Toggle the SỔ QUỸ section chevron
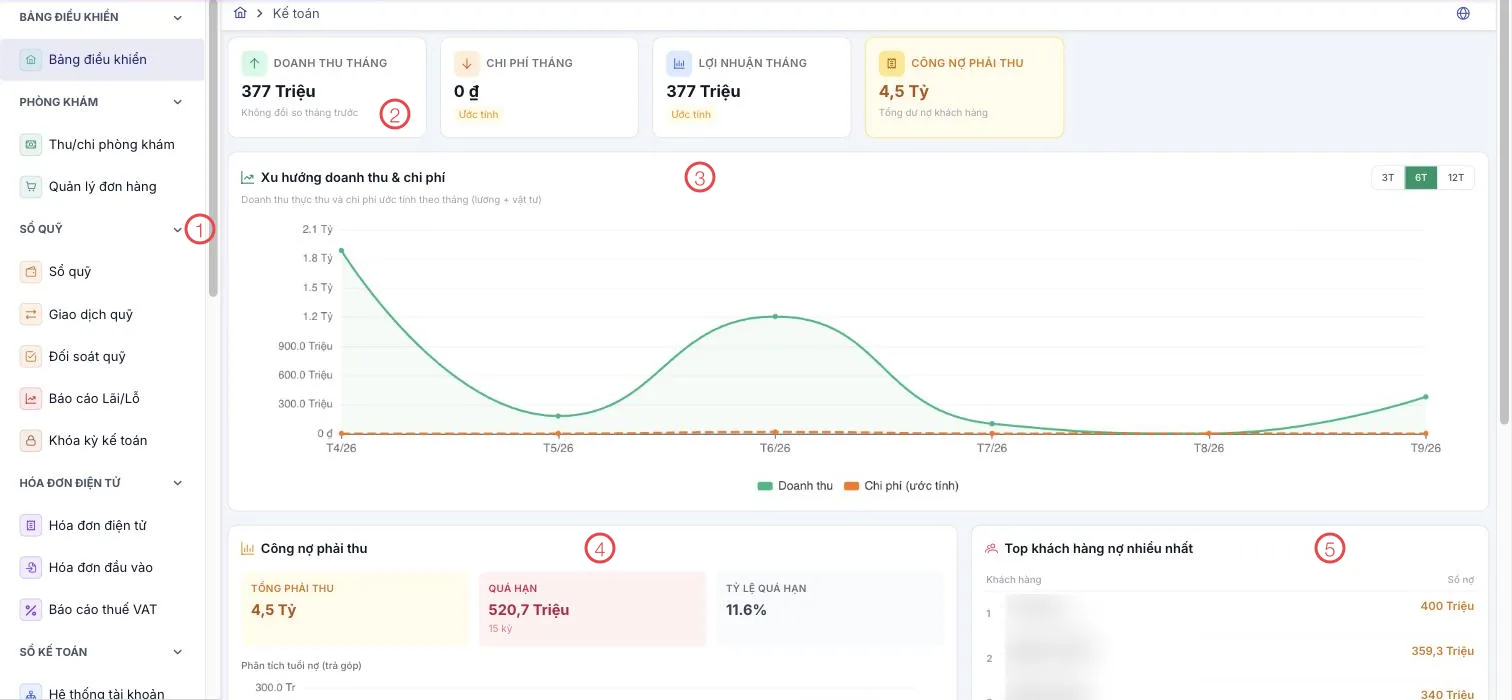Viewport: 1512px width, 700px height. (178, 230)
